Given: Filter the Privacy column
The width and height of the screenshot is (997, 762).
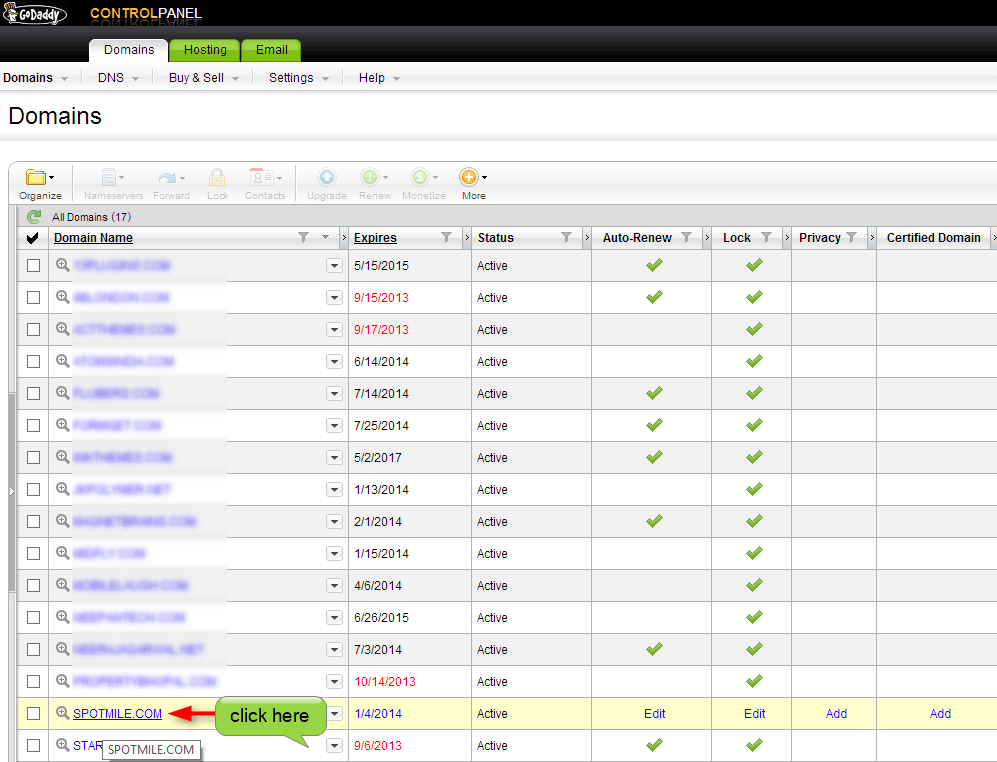Looking at the screenshot, I should pos(851,237).
